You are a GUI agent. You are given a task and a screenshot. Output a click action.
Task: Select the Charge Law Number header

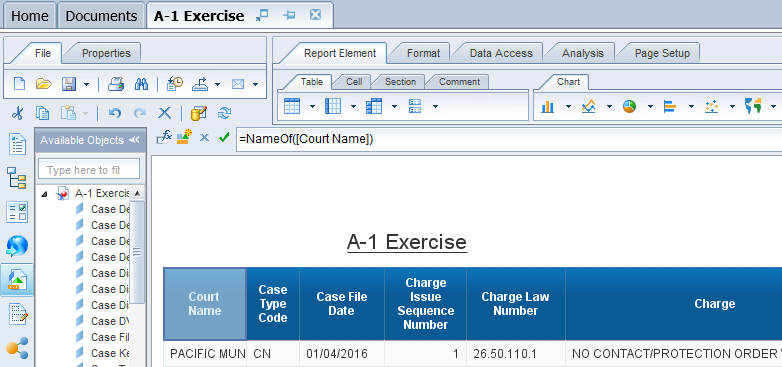(515, 304)
